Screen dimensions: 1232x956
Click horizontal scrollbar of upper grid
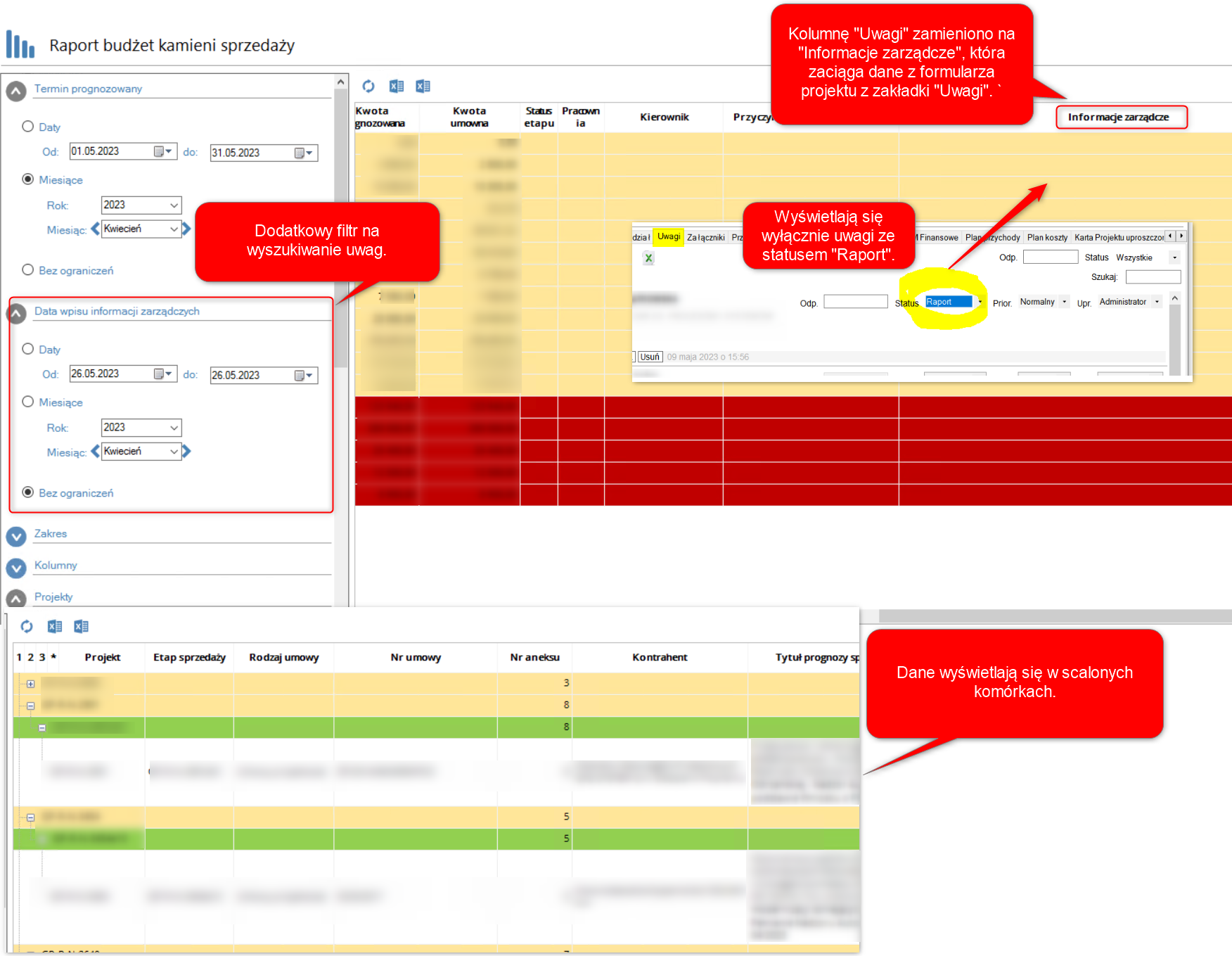1055,616
